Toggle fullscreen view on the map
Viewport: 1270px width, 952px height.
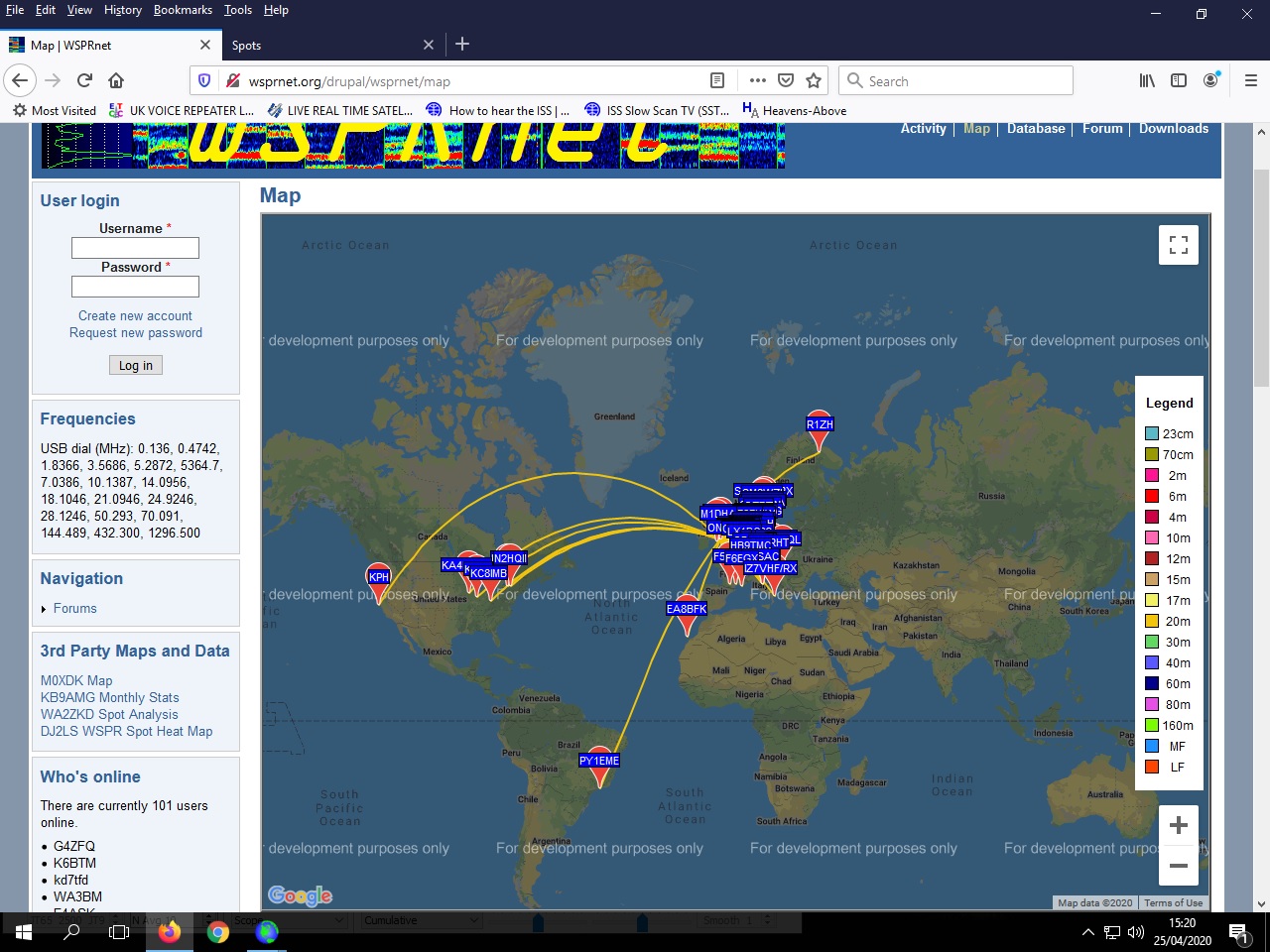tap(1178, 245)
